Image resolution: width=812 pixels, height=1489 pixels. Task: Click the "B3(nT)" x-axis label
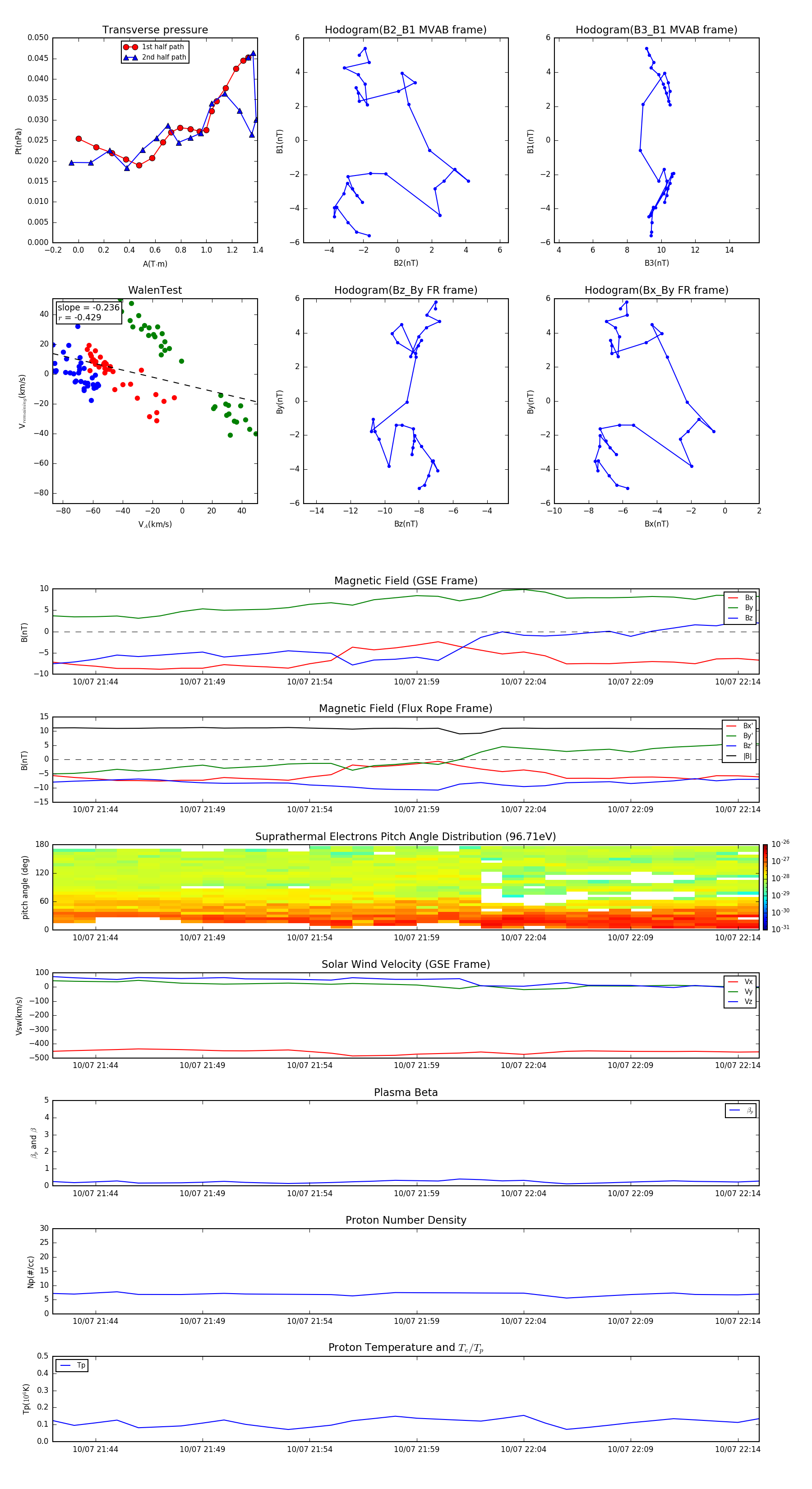(x=656, y=263)
